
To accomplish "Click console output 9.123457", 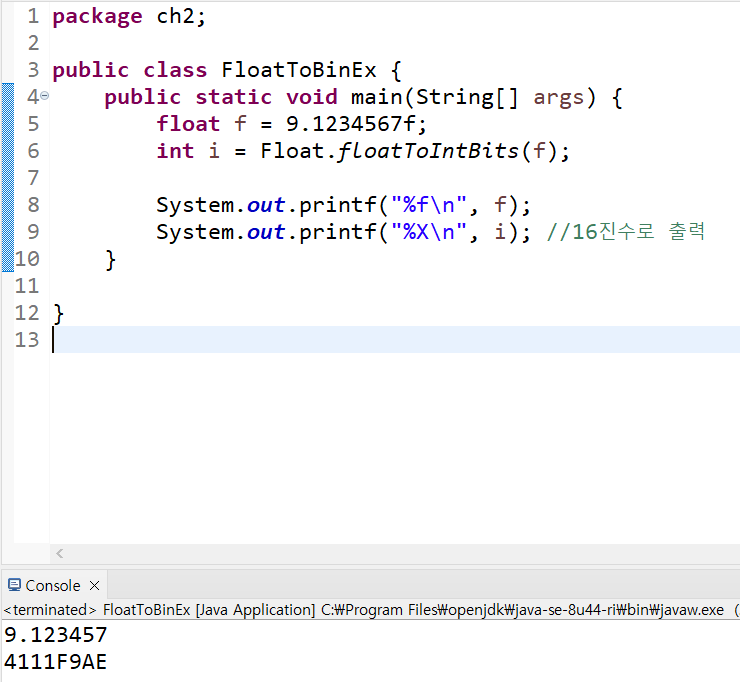I will coord(56,635).
